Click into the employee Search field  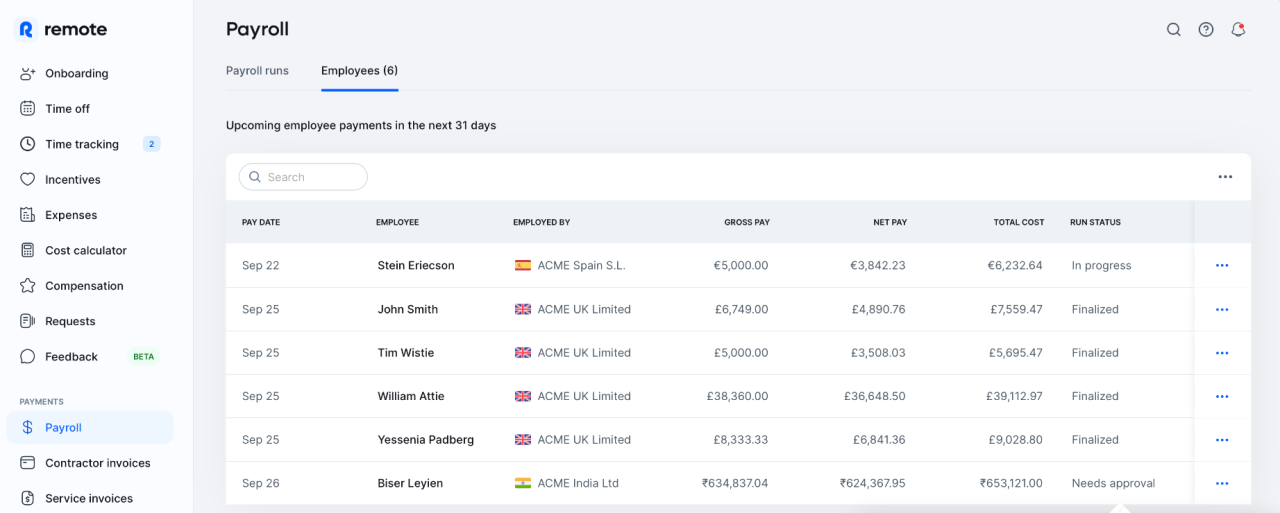[x=310, y=177]
